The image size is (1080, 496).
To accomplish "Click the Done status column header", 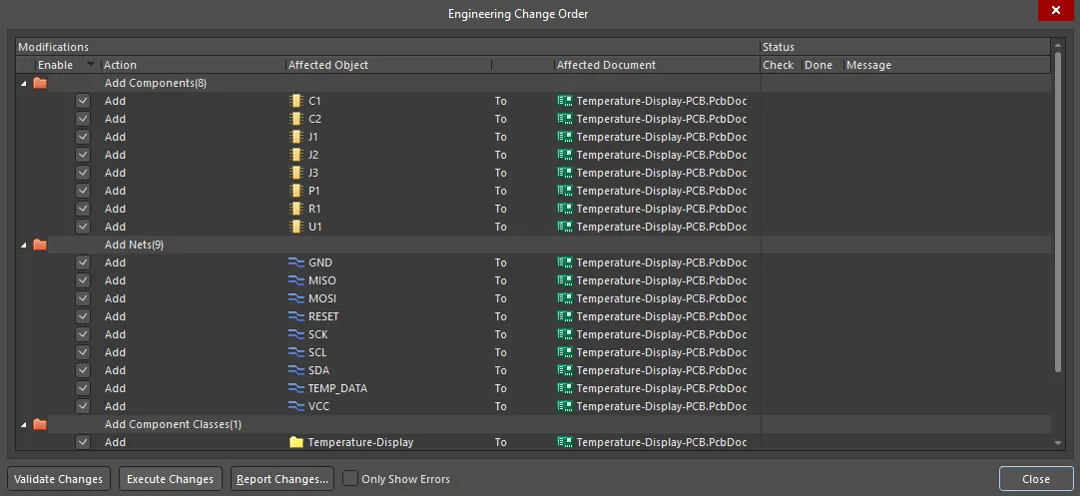I will [822, 65].
